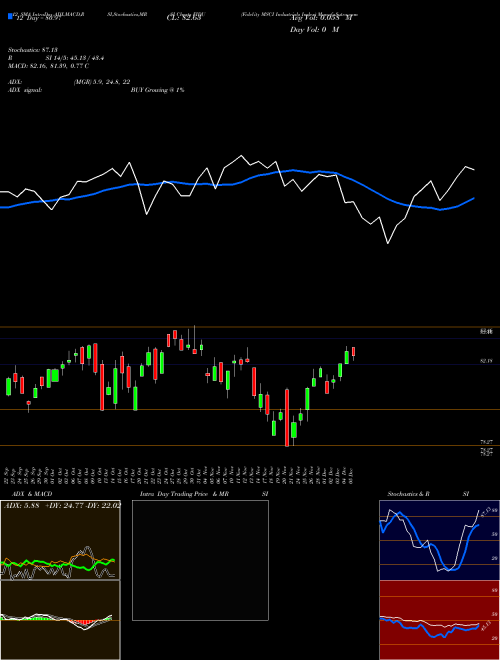The width and height of the screenshot is (500, 660).
Task: Click the 'Intra Day Trading Price & MR' title
Action: coord(185,494)
